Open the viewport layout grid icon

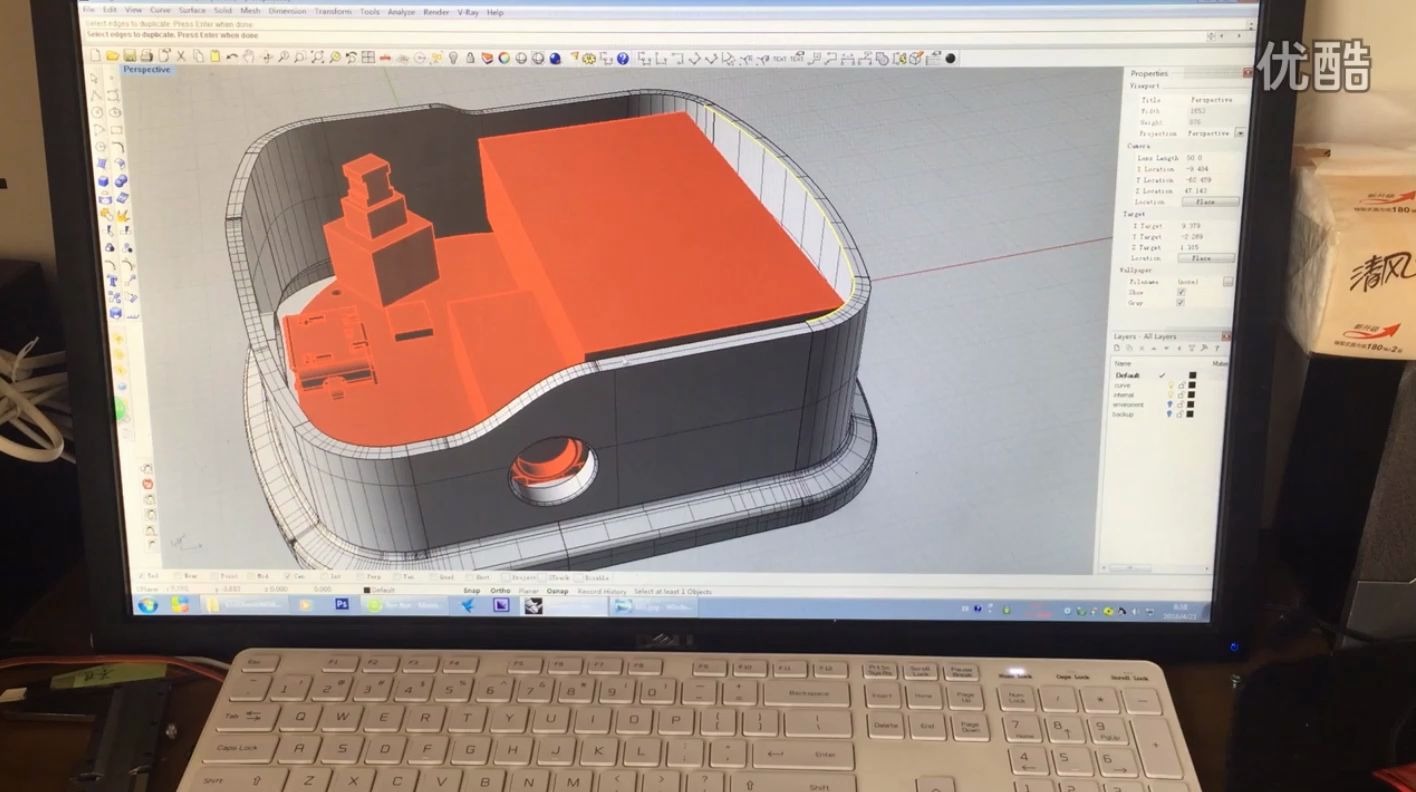coord(368,57)
